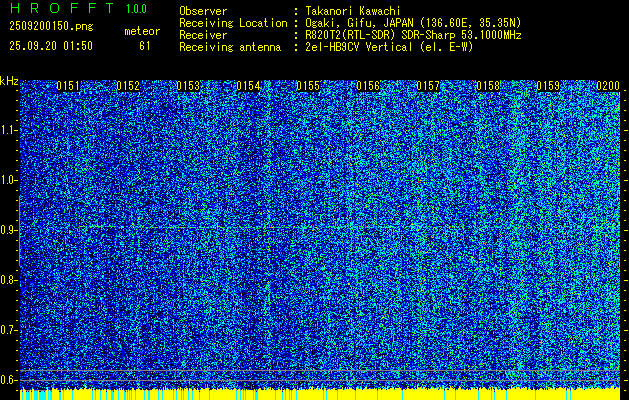Click the HROFFT 1.0.0 title text
Screen dimensions: 629x400
78,8
